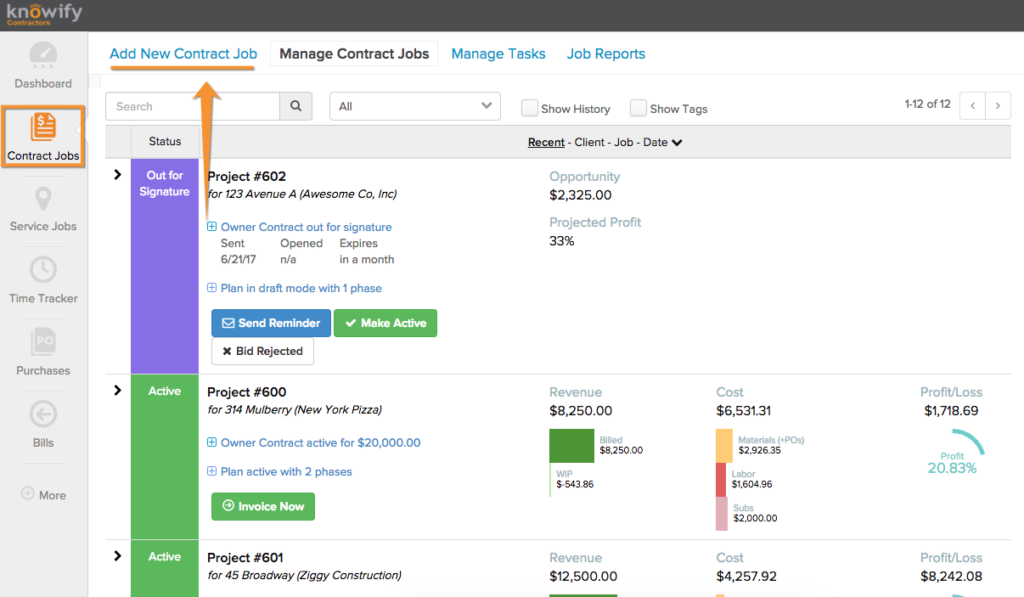Click the green Billed revenue bar
This screenshot has height=597, width=1024.
click(572, 446)
